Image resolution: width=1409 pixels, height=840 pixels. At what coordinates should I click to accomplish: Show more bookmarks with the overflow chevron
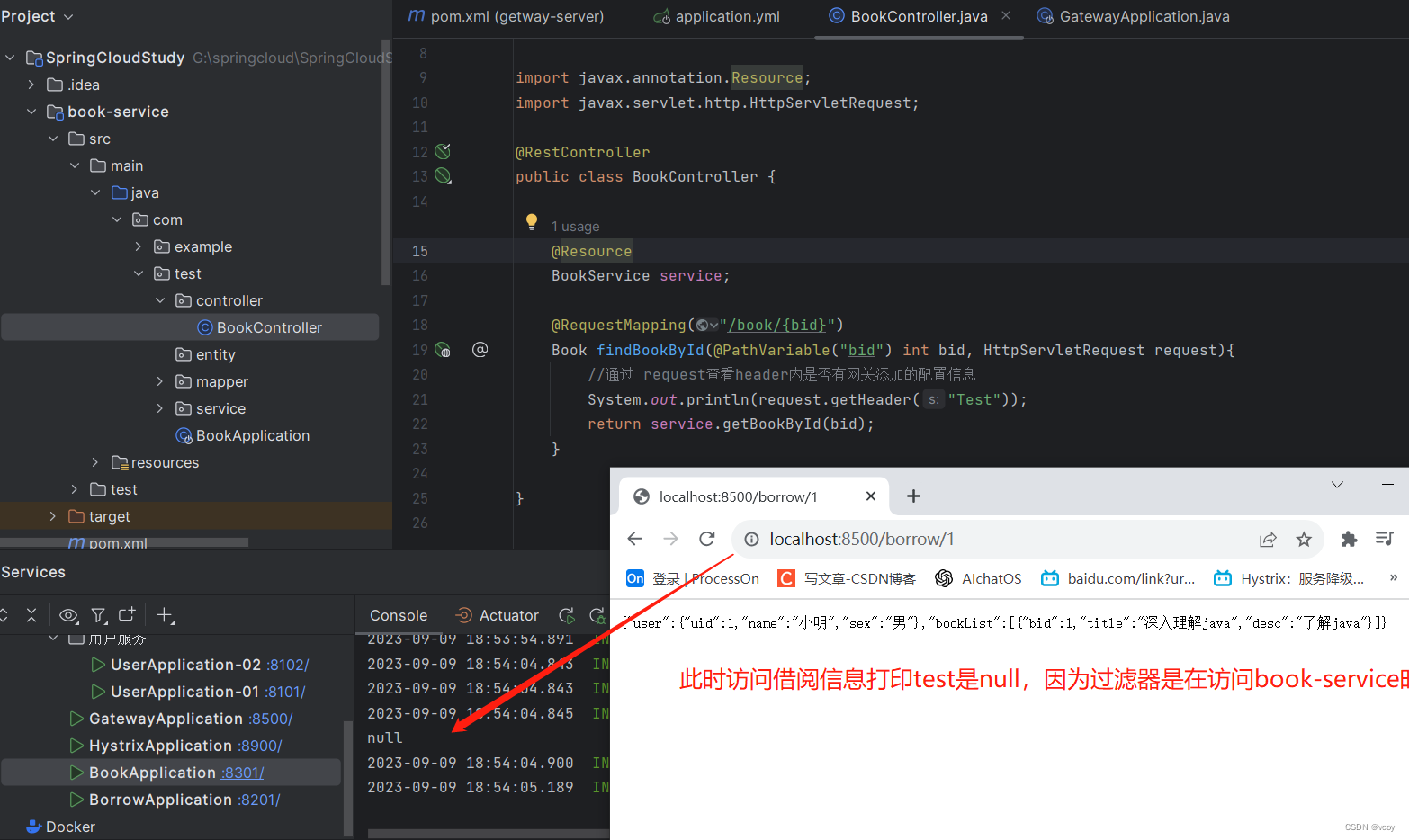click(1394, 578)
